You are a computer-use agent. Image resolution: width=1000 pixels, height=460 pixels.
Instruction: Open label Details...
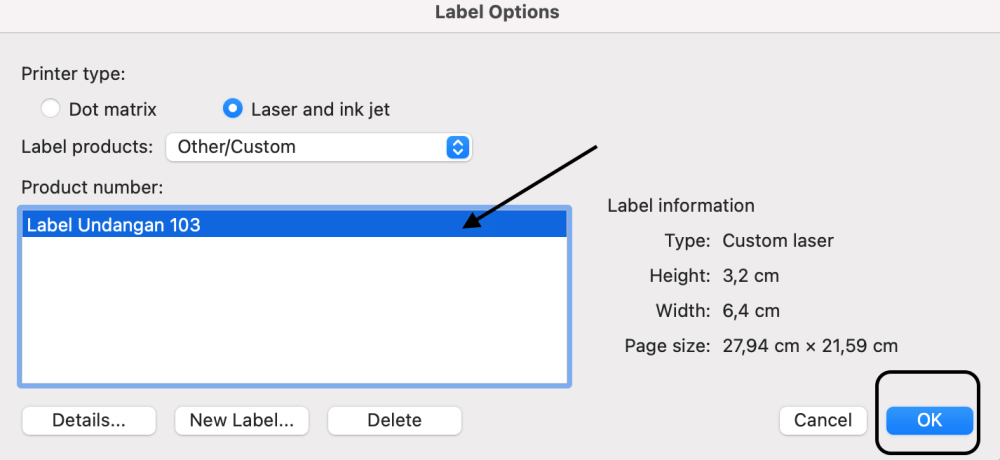point(89,420)
